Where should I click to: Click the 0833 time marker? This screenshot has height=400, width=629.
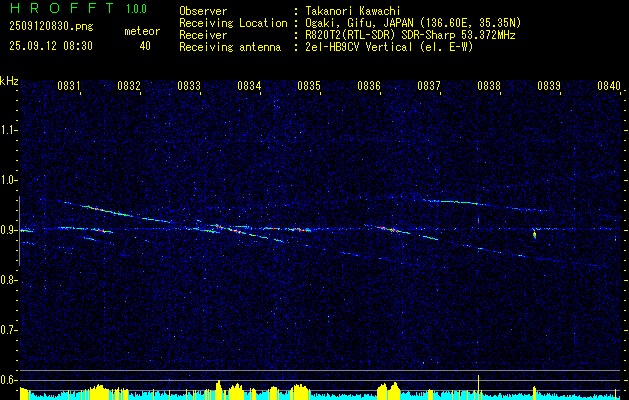click(x=189, y=85)
